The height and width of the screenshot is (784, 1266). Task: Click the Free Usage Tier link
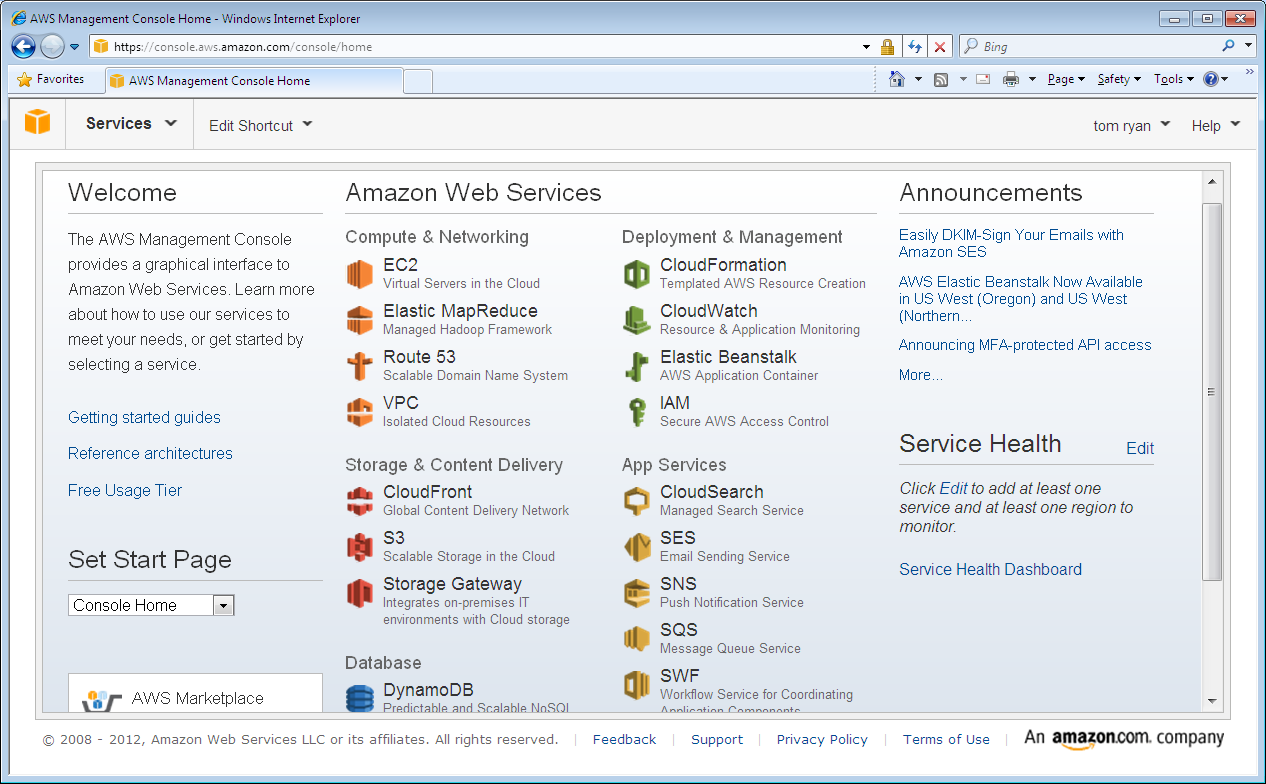(x=125, y=490)
